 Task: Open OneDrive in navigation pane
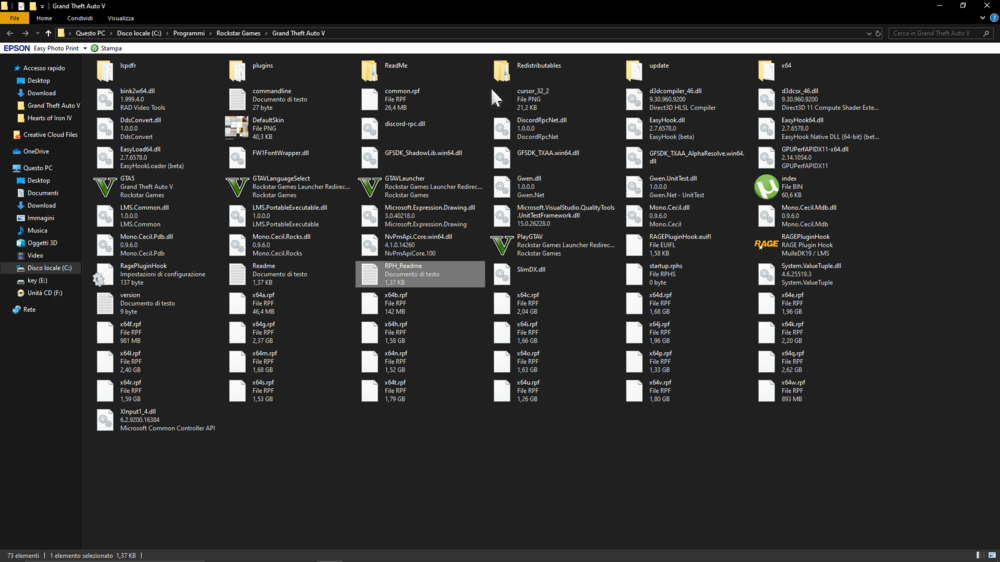point(31,152)
